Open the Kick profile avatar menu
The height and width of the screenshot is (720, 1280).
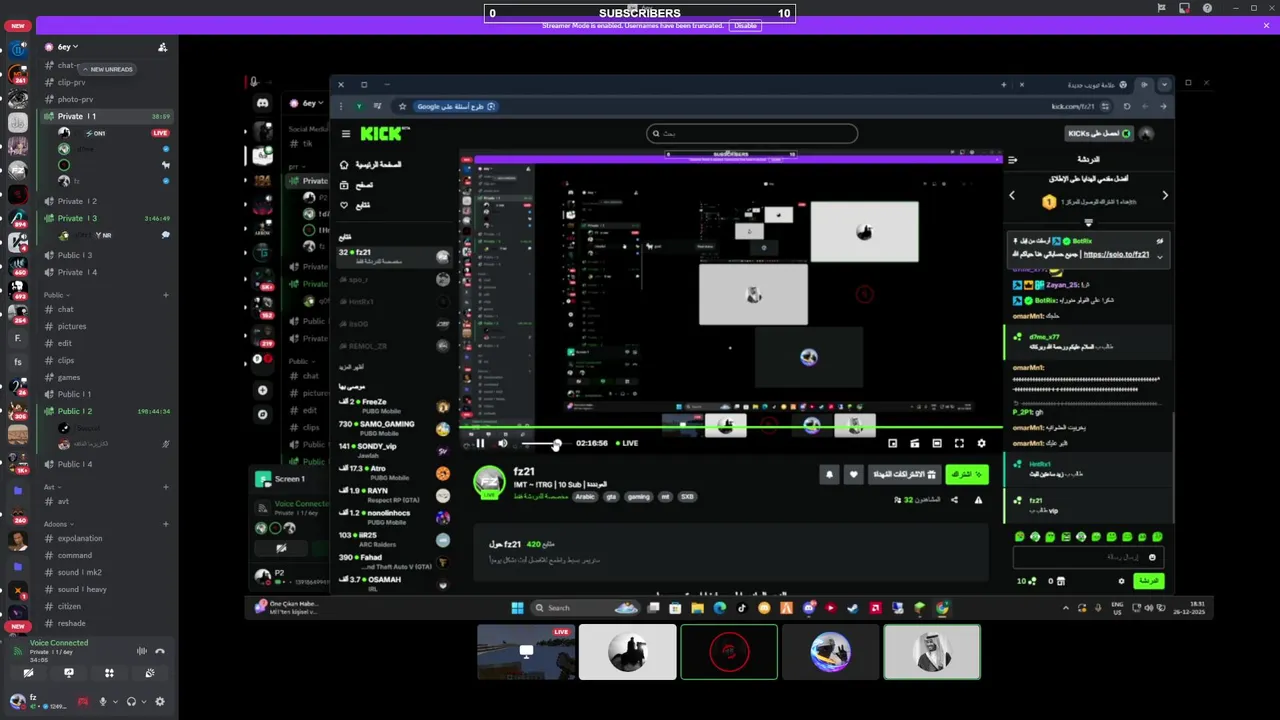pyautogui.click(x=1147, y=133)
